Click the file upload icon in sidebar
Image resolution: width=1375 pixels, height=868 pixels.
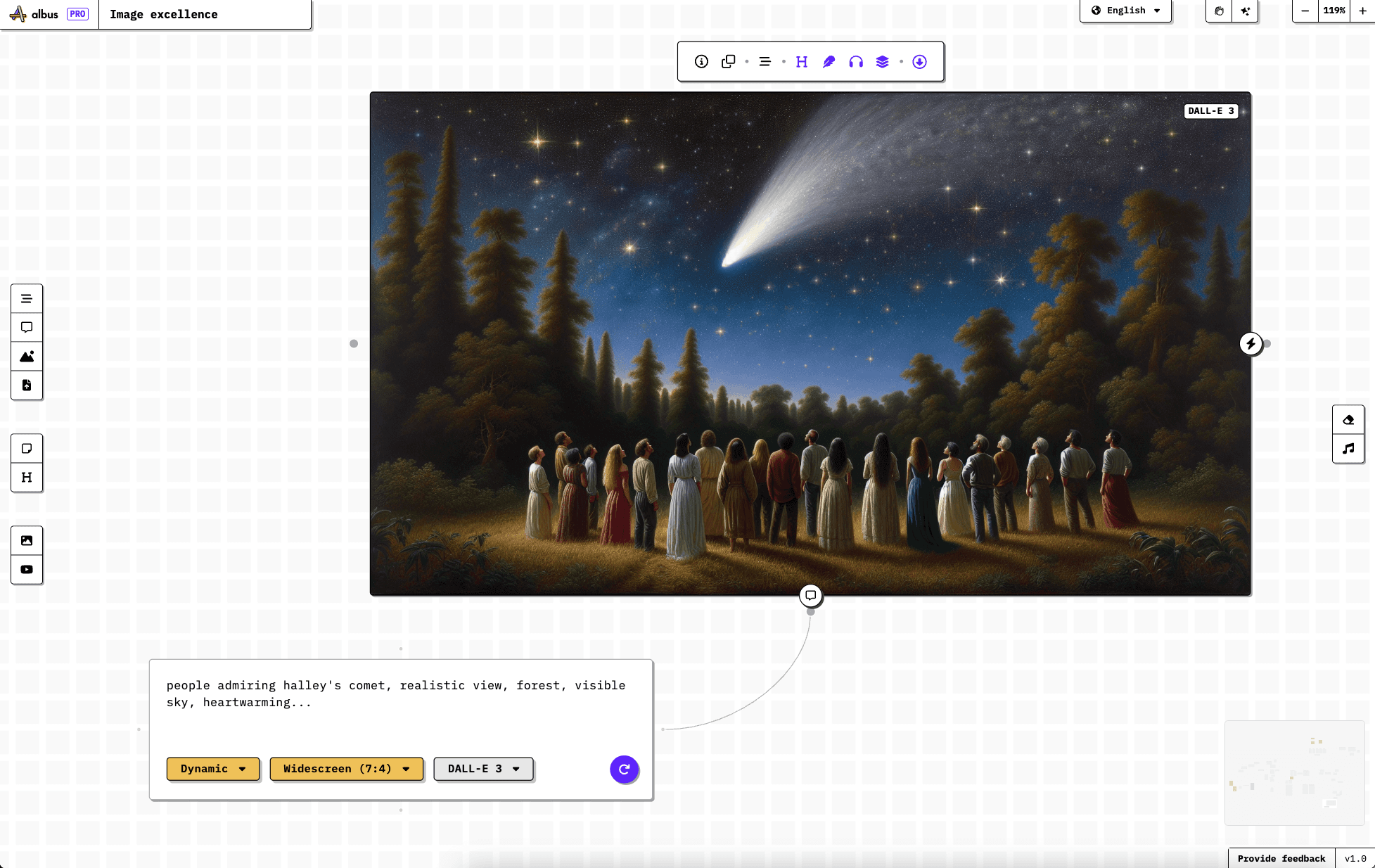(27, 385)
